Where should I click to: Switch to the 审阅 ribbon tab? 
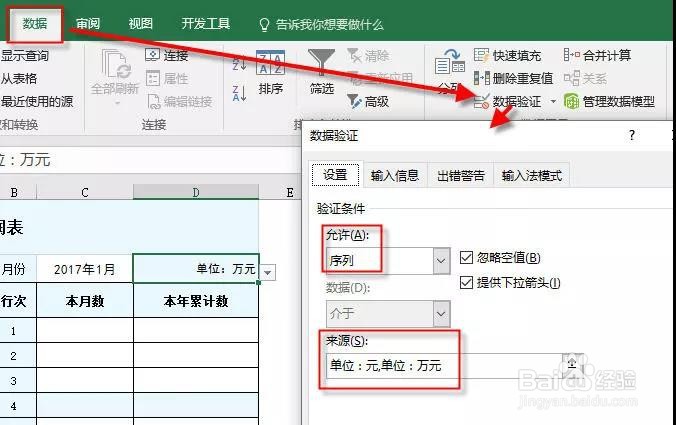(88, 24)
